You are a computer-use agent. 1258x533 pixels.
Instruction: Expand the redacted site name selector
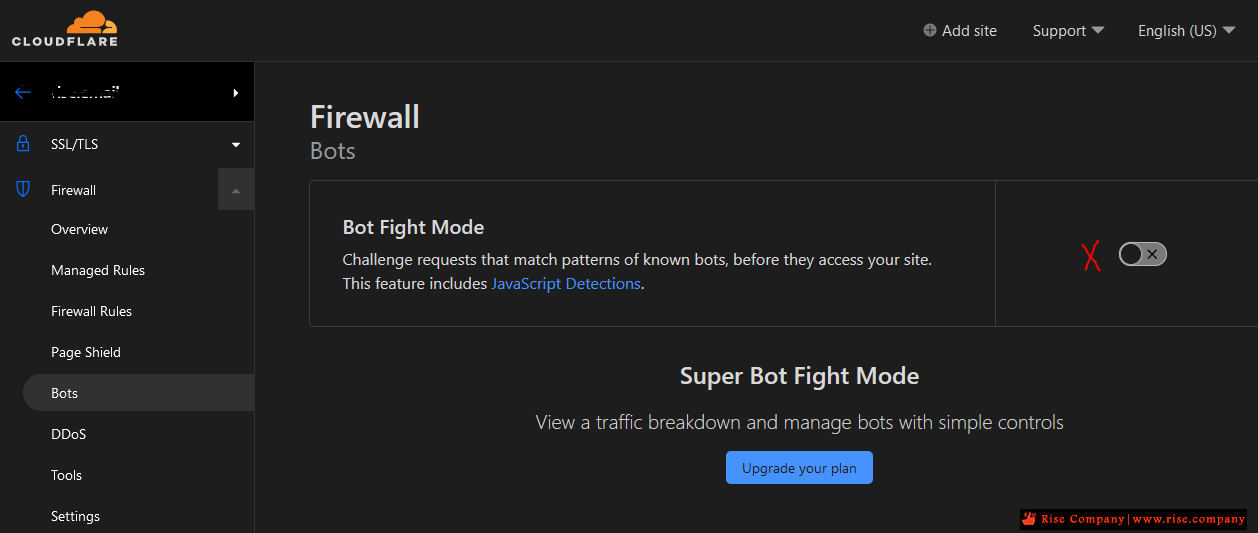point(127,93)
